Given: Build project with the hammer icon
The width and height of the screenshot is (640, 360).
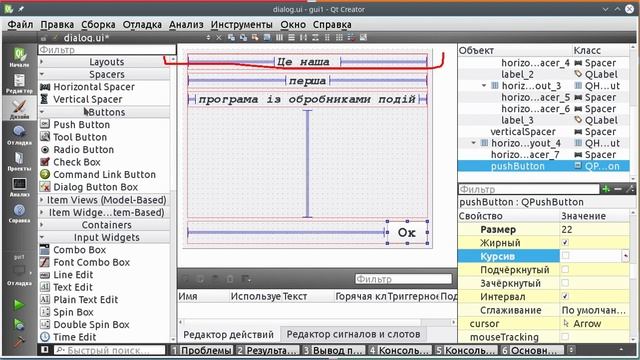Looking at the screenshot, I should (19, 341).
